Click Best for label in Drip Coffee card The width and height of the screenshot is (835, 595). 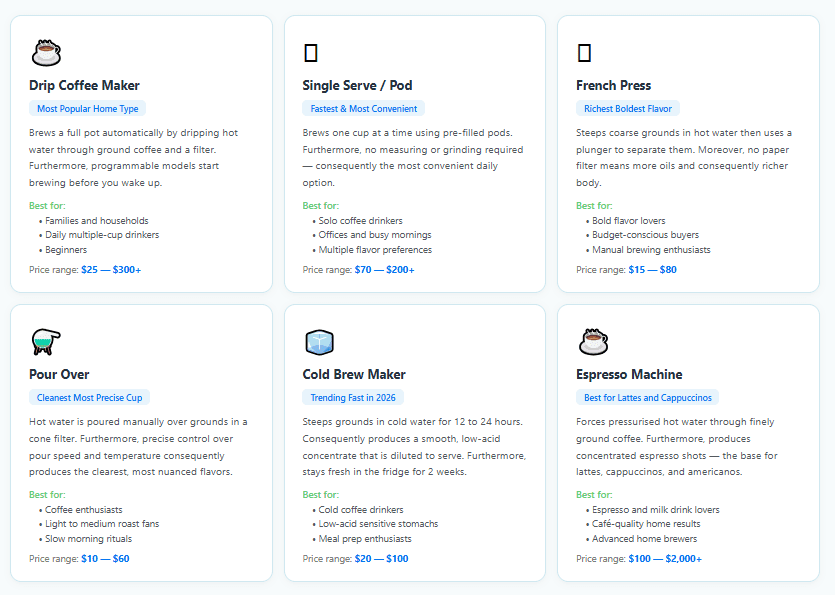[47, 206]
